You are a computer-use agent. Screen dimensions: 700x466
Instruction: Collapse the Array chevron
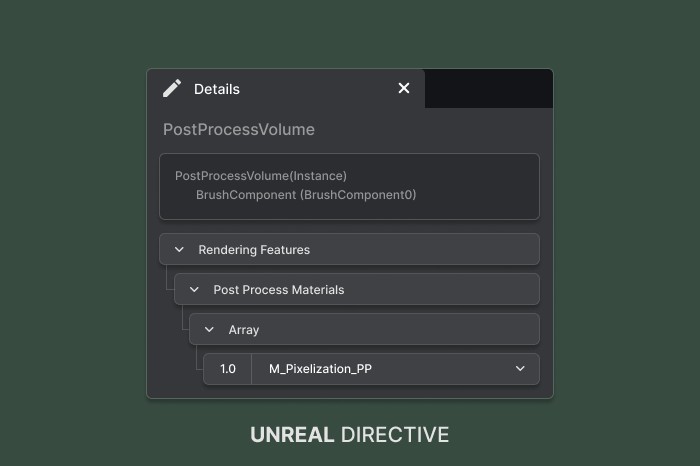pyautogui.click(x=209, y=329)
